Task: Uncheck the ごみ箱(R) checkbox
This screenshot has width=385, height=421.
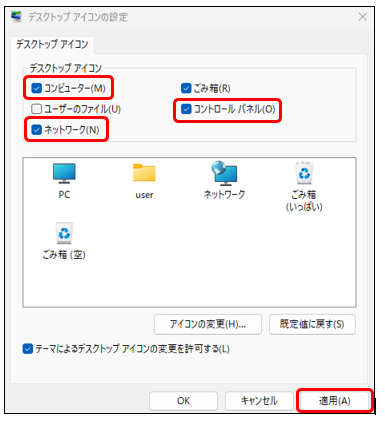Action: pos(186,88)
